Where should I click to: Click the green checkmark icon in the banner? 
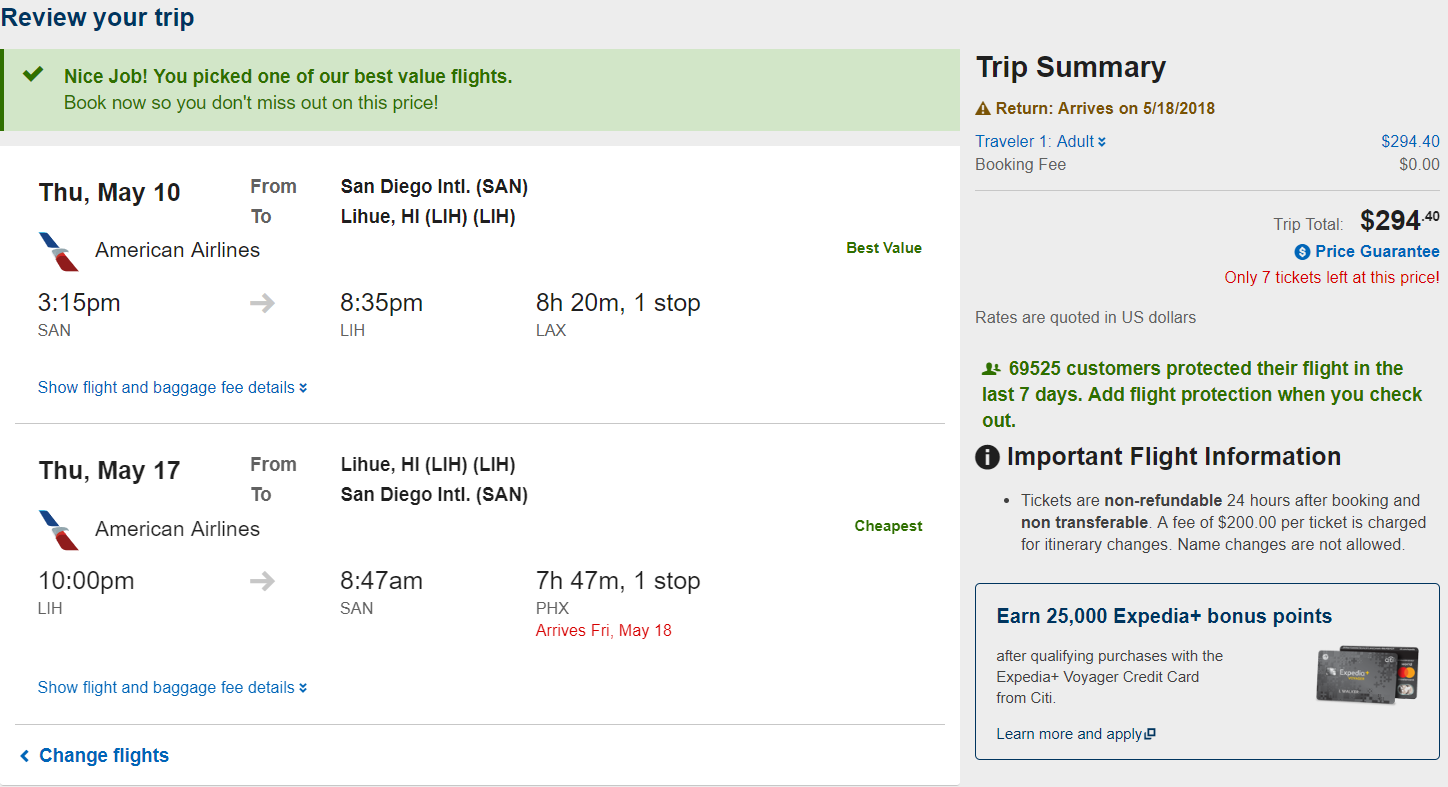point(33,75)
